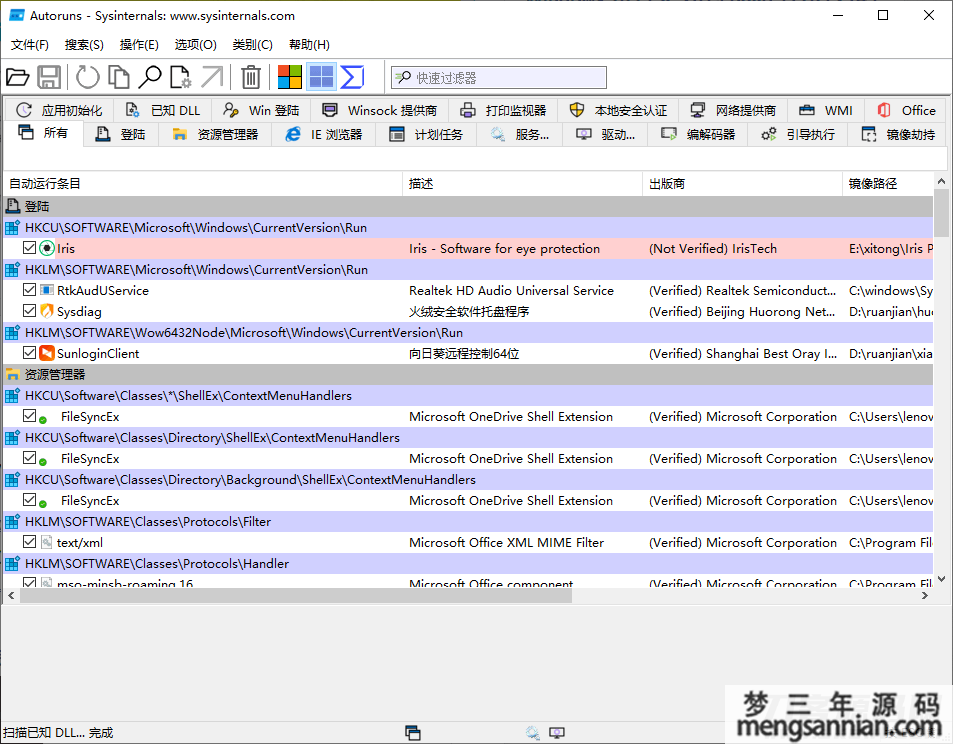
Task: Click the Copy entry toolbar icon
Action: [119, 77]
